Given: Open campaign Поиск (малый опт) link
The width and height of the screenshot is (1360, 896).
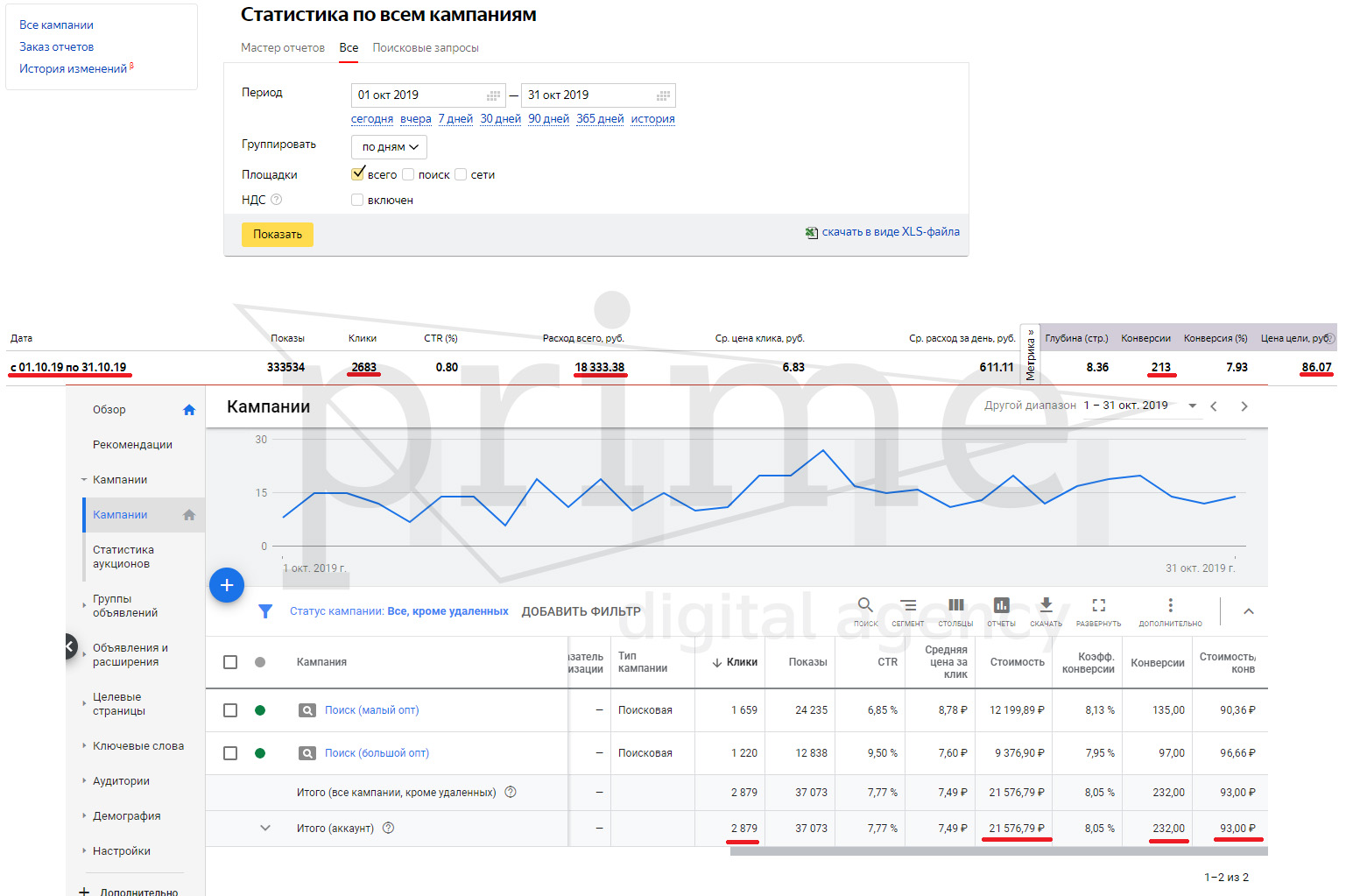Looking at the screenshot, I should pos(371,710).
